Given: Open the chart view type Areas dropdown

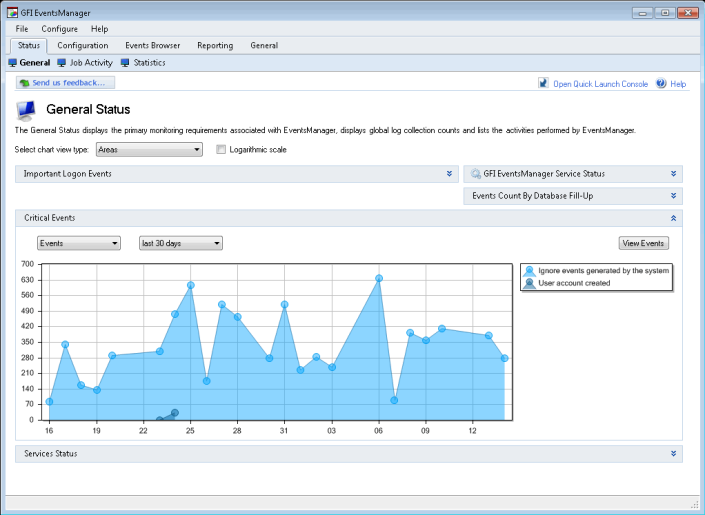Looking at the screenshot, I should pos(149,150).
